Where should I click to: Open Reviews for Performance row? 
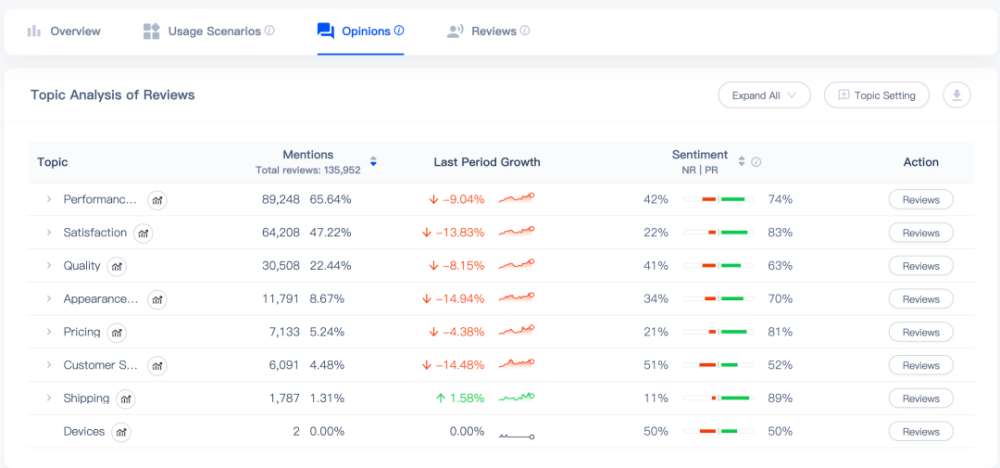pos(921,200)
